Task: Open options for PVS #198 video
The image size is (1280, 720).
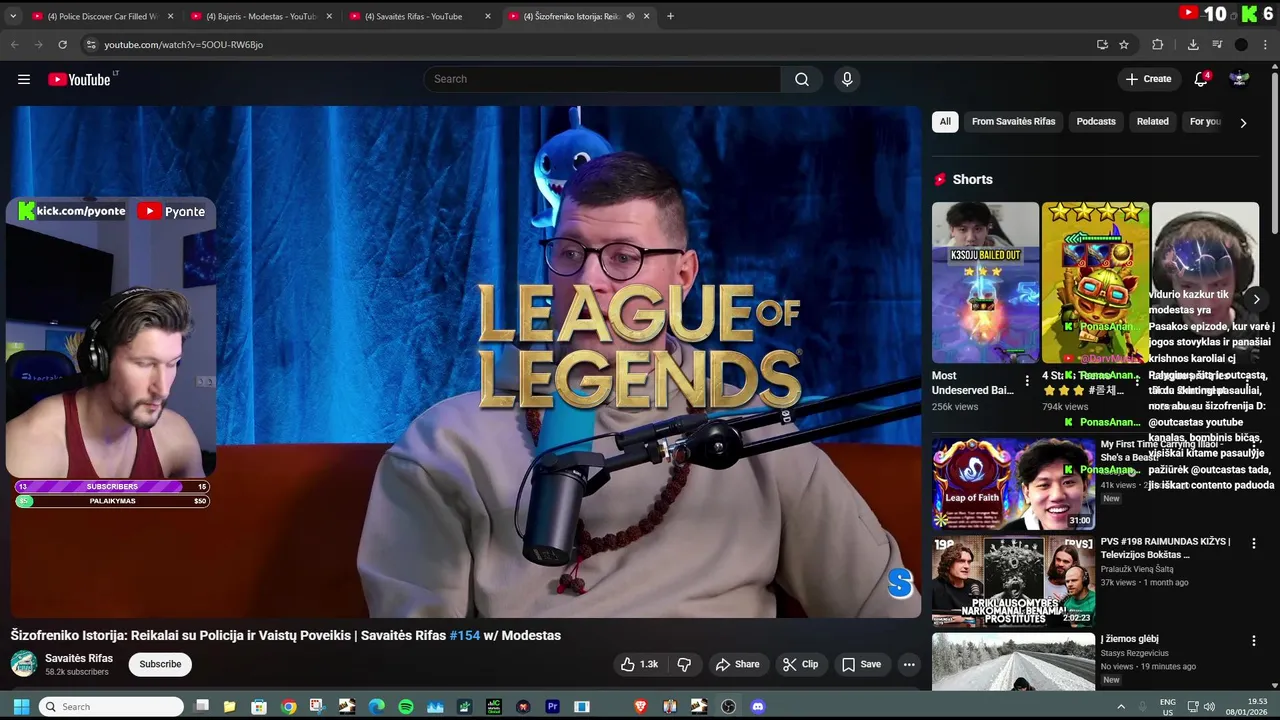Action: click(x=1254, y=543)
